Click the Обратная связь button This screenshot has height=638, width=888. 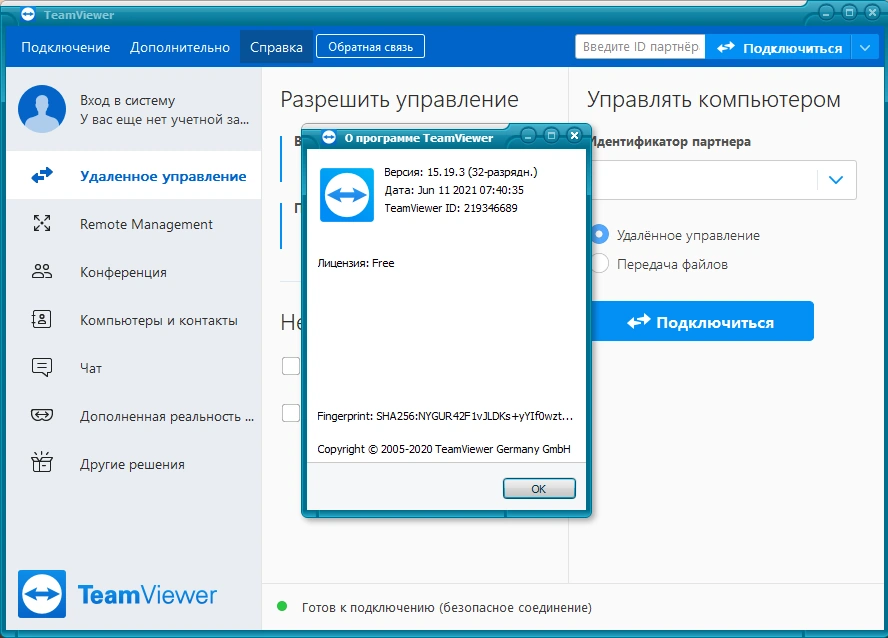pos(370,46)
